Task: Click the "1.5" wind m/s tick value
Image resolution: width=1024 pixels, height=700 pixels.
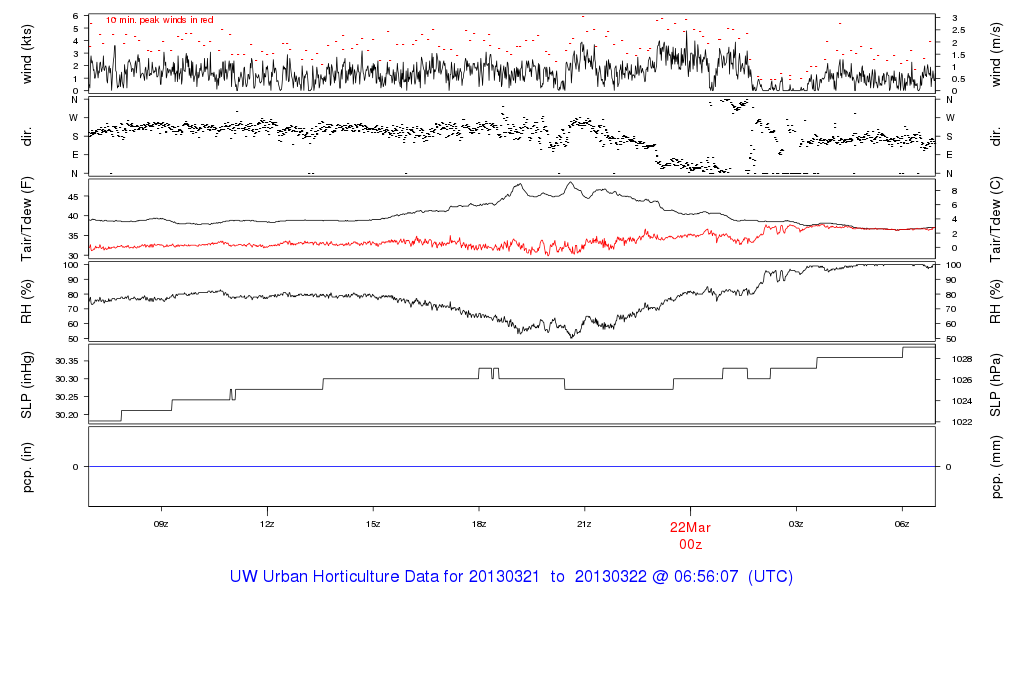Action: coord(958,55)
